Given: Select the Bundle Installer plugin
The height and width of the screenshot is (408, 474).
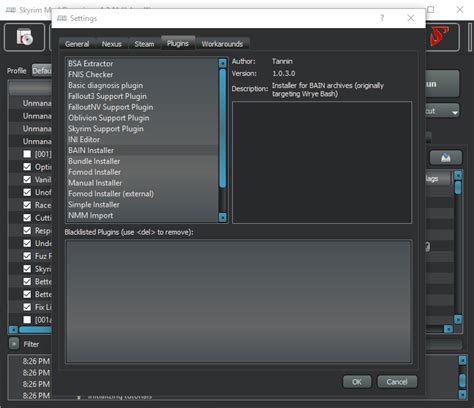Looking at the screenshot, I should (143, 161).
